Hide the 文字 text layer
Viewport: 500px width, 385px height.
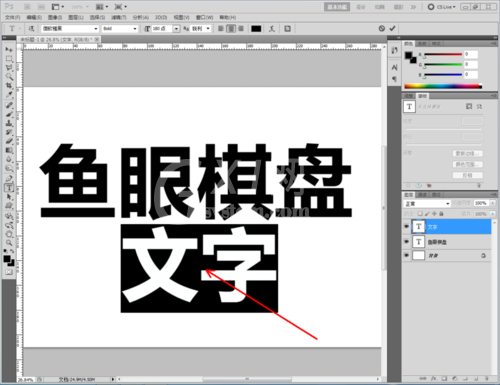(x=406, y=227)
